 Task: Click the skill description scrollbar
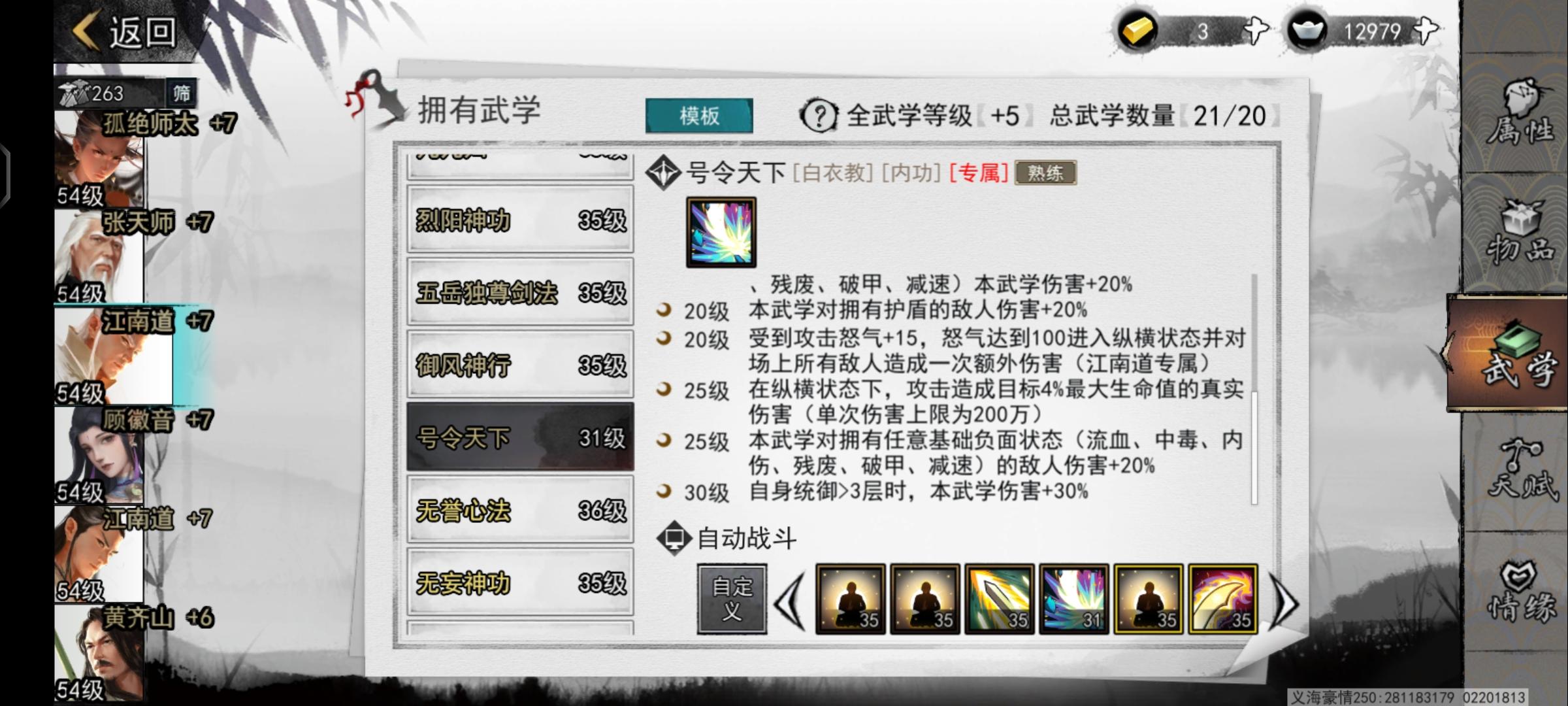(1254, 389)
